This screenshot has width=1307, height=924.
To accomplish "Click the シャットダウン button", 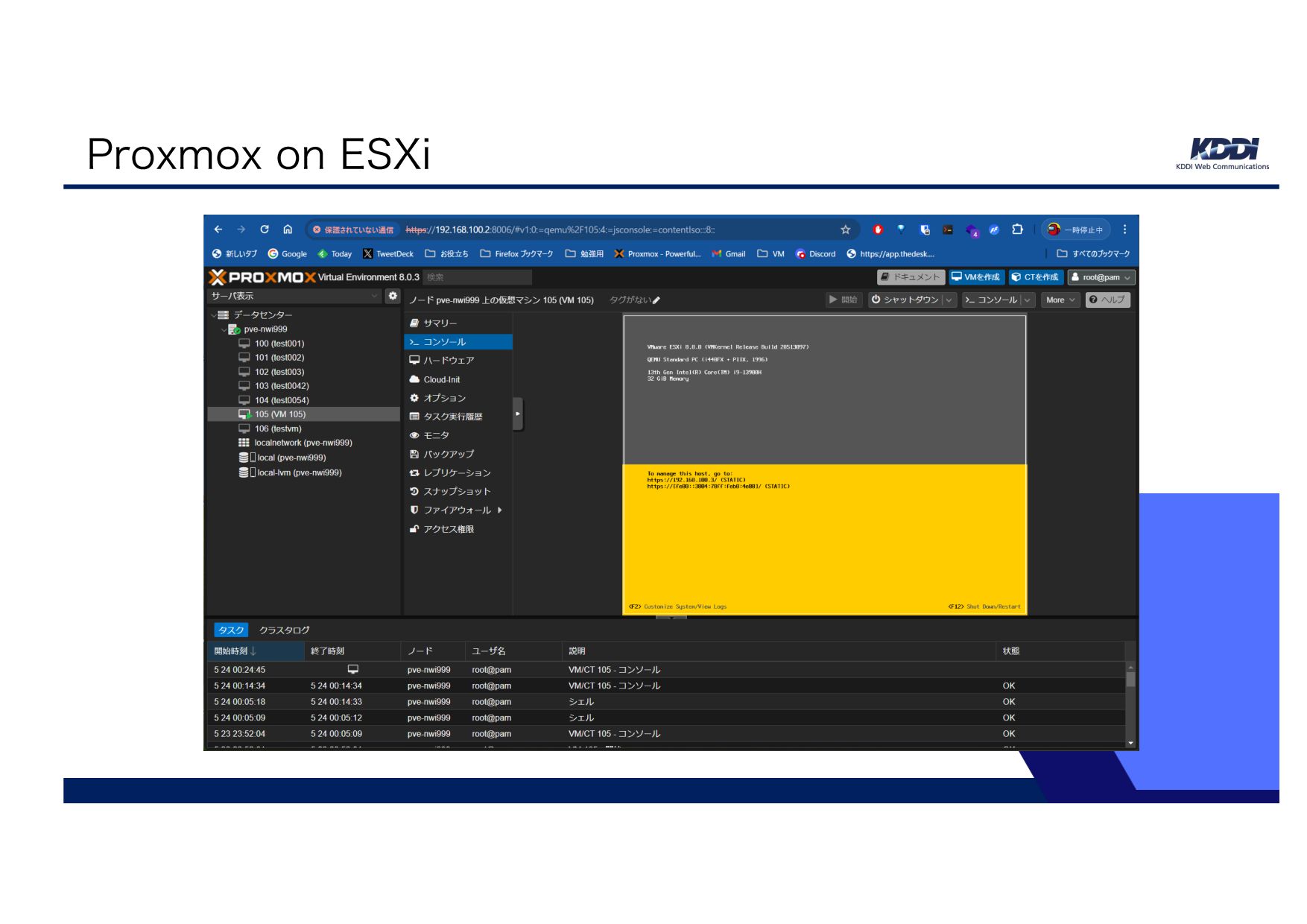I will point(904,300).
